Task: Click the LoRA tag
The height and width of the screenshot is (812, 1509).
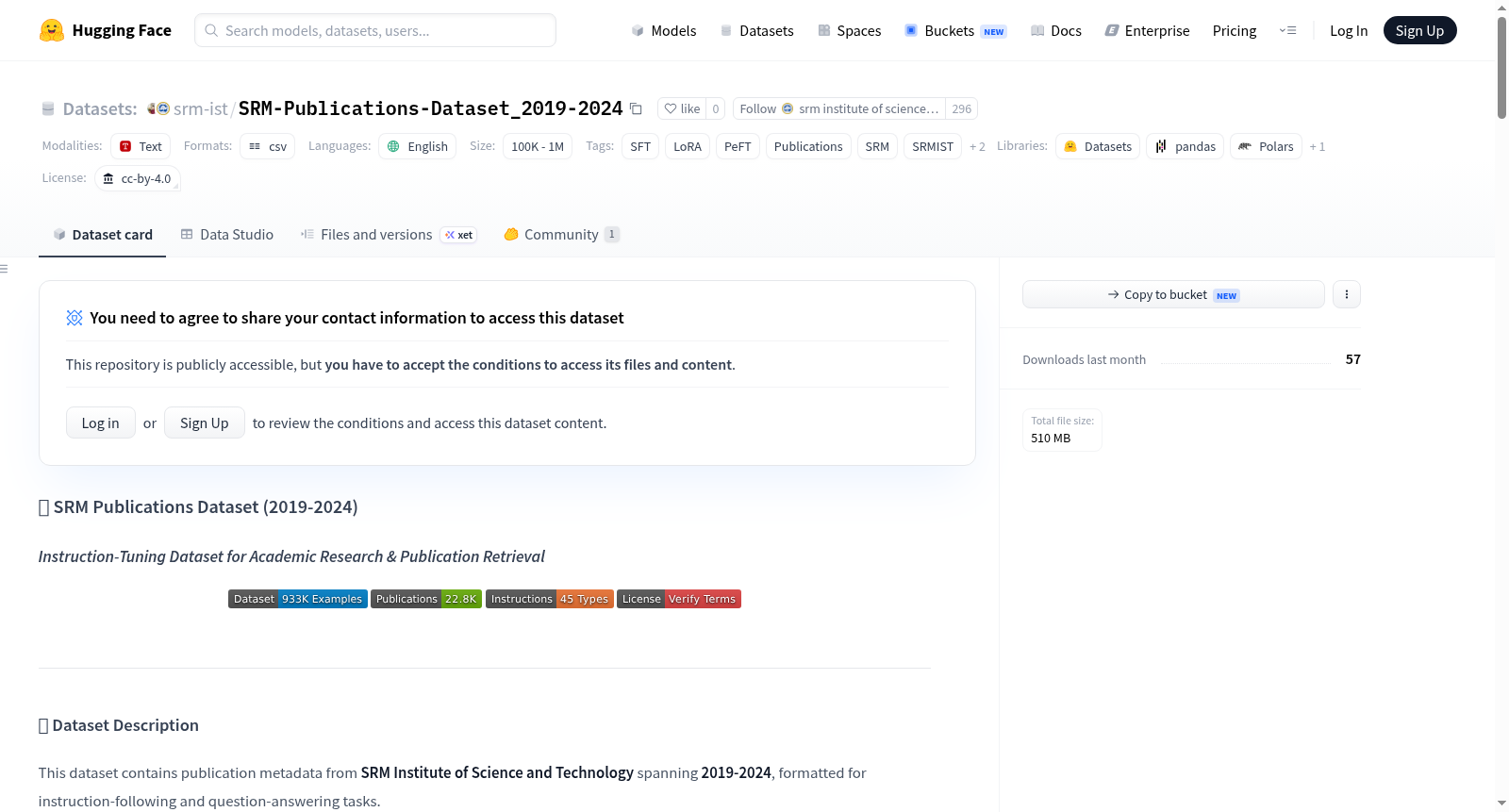Action: pyautogui.click(x=688, y=146)
